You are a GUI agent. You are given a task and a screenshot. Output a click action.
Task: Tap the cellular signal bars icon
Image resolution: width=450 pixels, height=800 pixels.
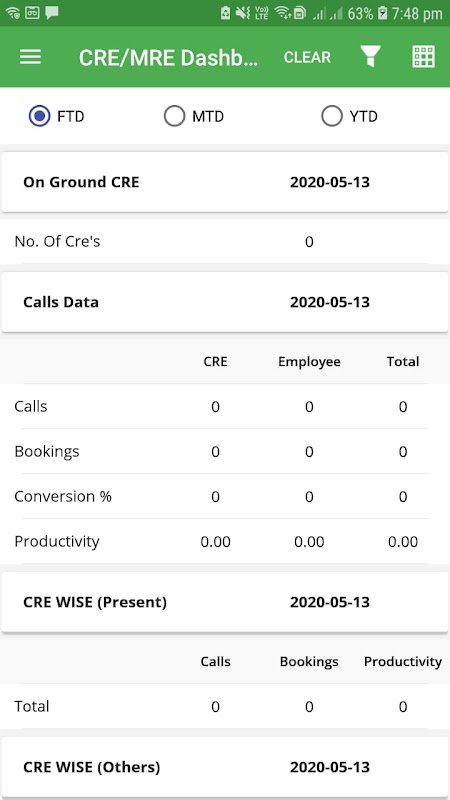point(328,14)
